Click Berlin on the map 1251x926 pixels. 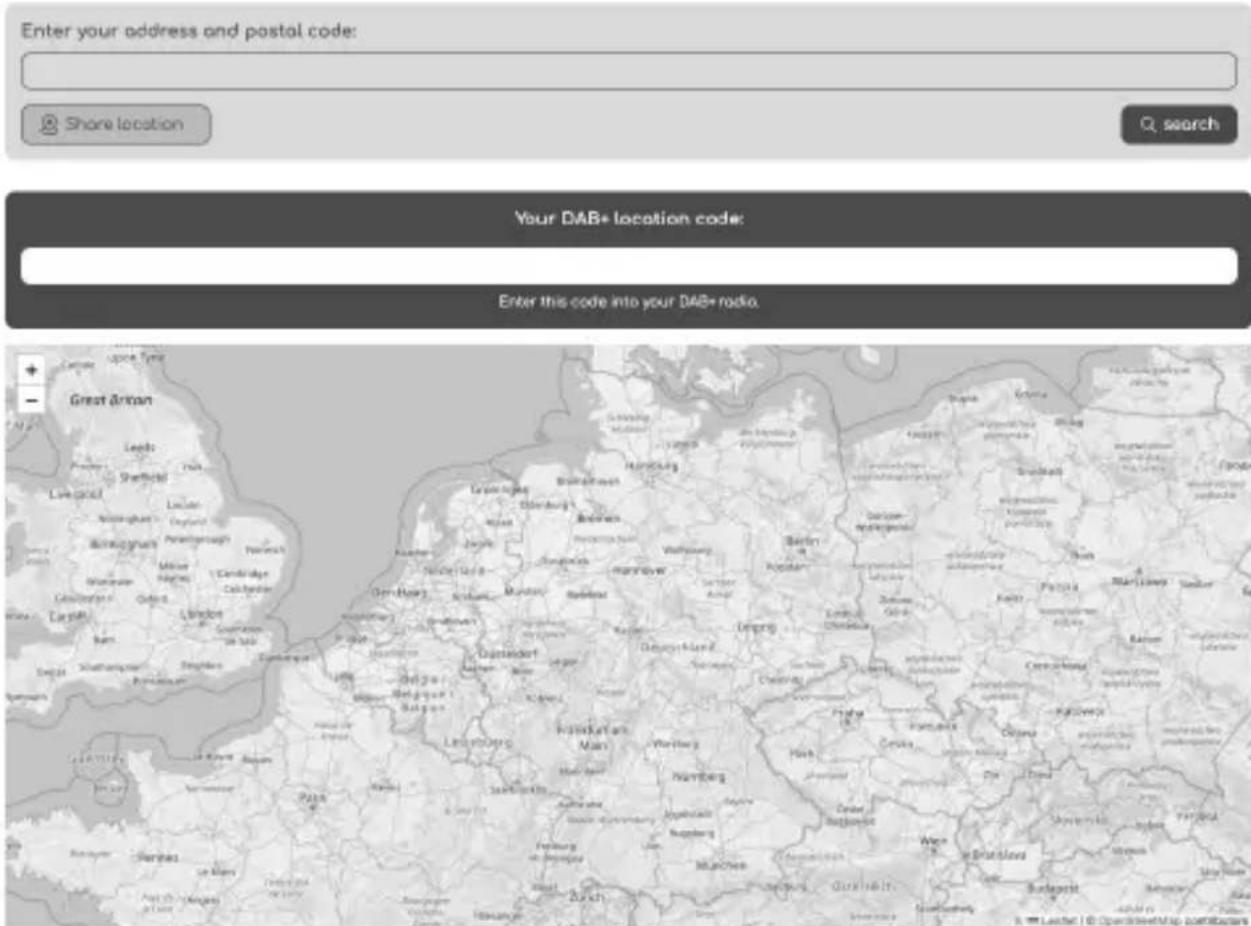click(x=803, y=541)
